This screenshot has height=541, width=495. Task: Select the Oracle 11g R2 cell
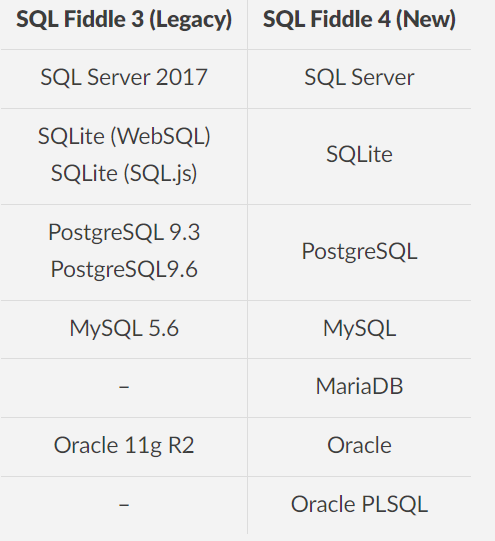click(124, 446)
